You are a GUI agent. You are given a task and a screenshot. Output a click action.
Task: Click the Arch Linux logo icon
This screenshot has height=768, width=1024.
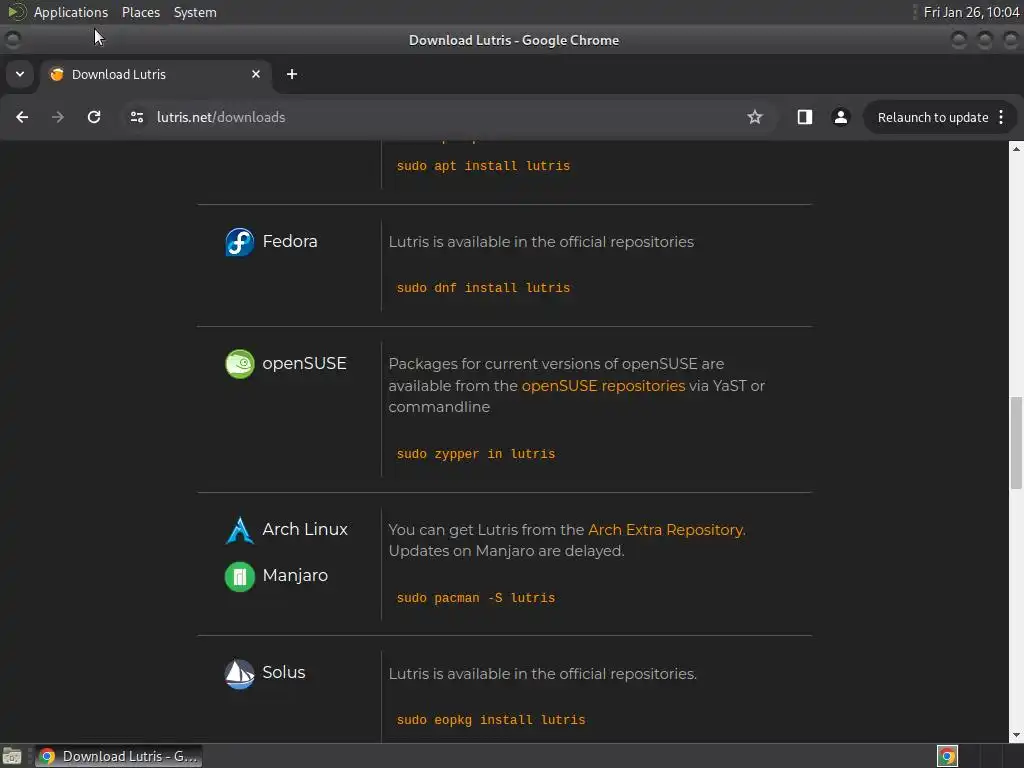tap(240, 530)
